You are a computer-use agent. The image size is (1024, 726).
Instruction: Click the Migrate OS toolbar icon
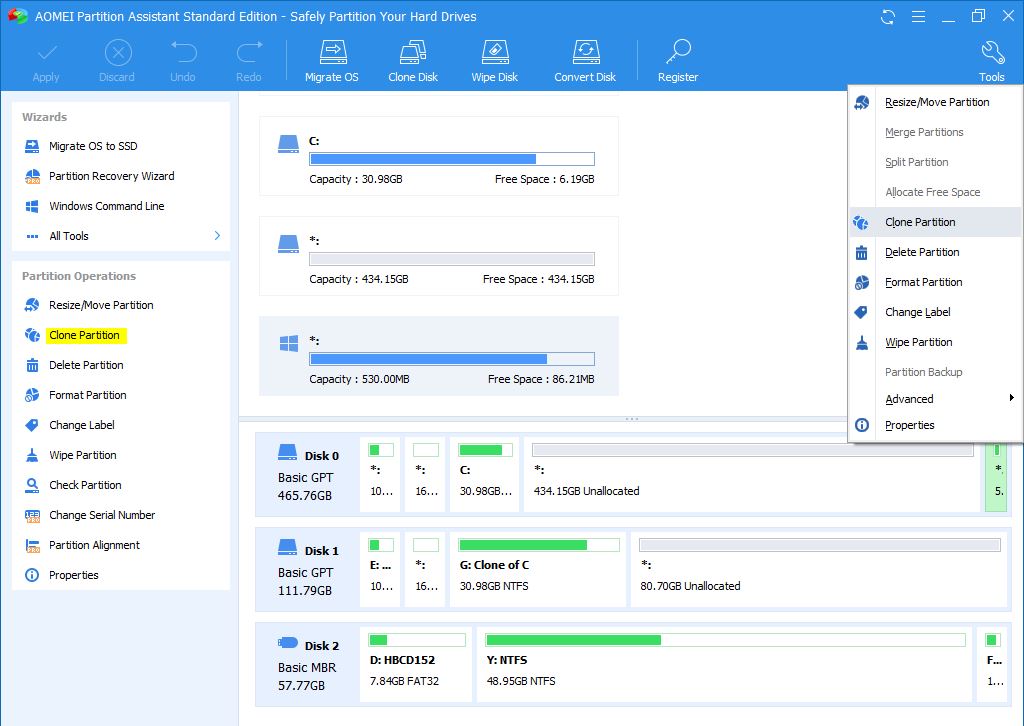click(331, 60)
